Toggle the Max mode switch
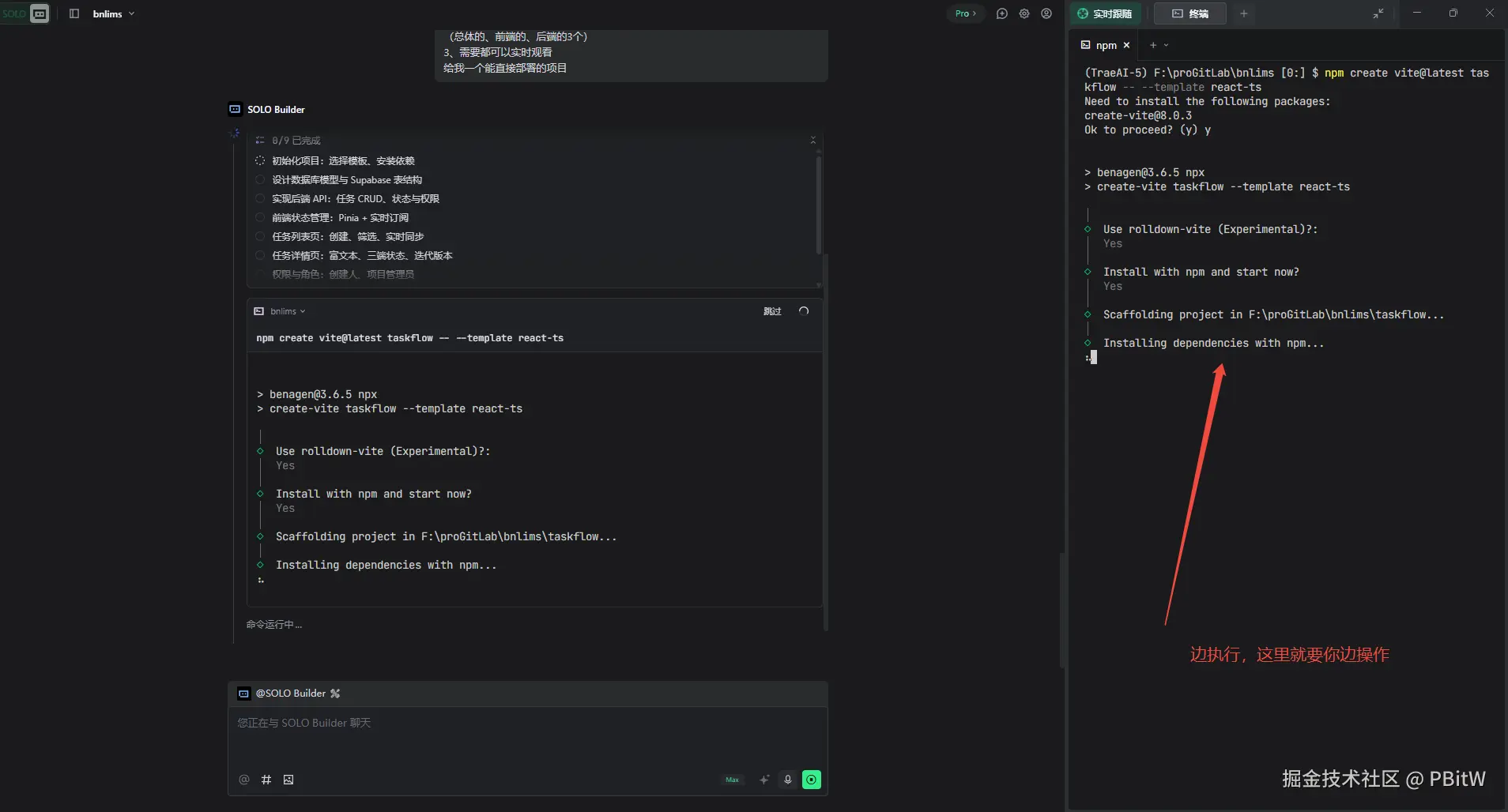 (x=733, y=780)
